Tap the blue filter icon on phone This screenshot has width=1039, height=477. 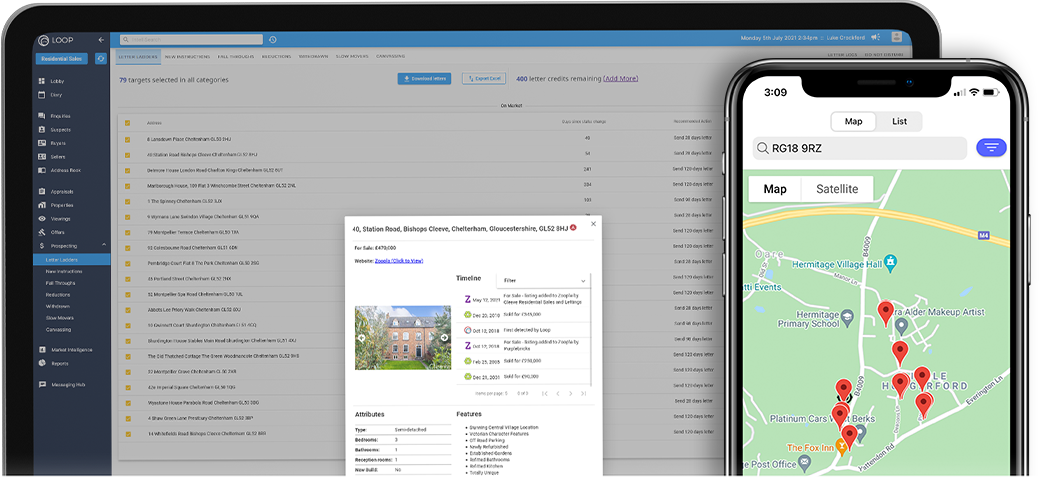(x=991, y=148)
